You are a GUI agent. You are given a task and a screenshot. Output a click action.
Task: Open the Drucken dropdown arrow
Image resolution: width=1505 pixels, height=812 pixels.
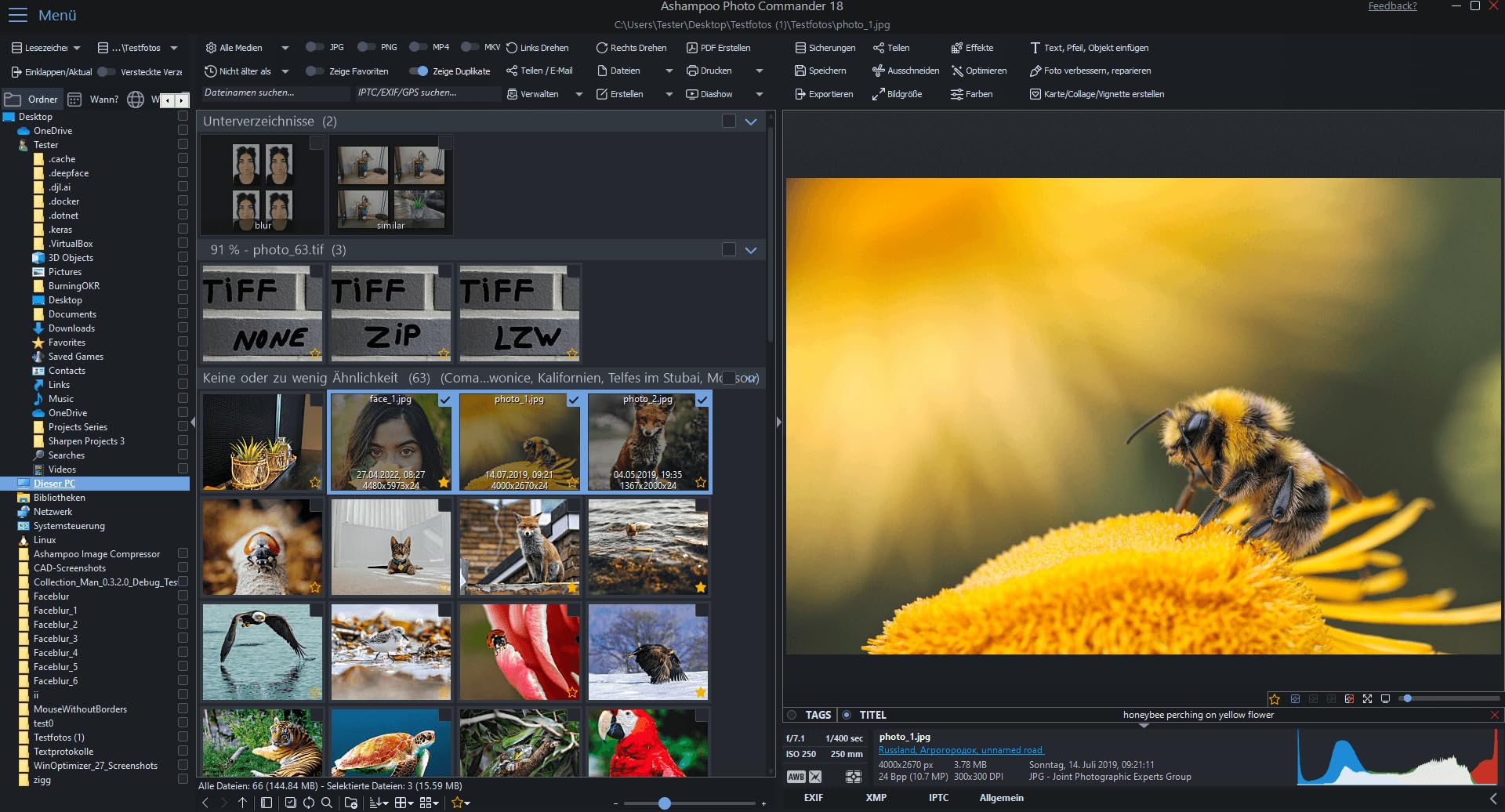tap(759, 71)
